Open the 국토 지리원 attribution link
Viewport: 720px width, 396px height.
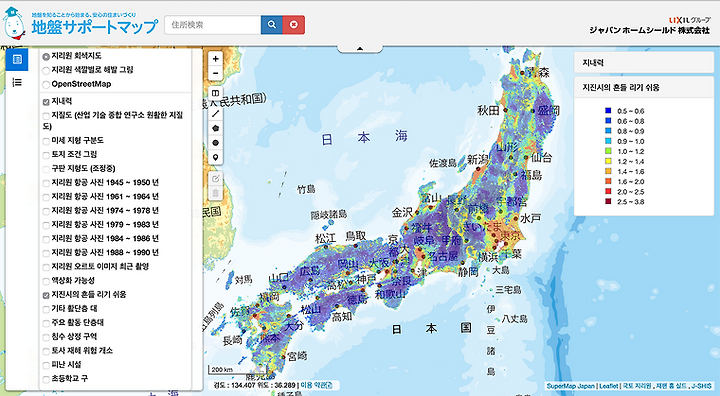tap(637, 386)
